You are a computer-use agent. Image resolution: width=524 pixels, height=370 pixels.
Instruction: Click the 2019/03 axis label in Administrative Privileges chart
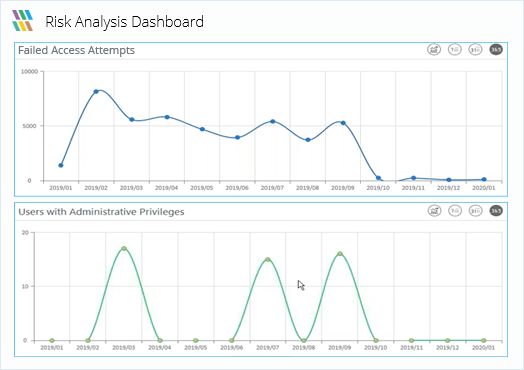(x=124, y=348)
